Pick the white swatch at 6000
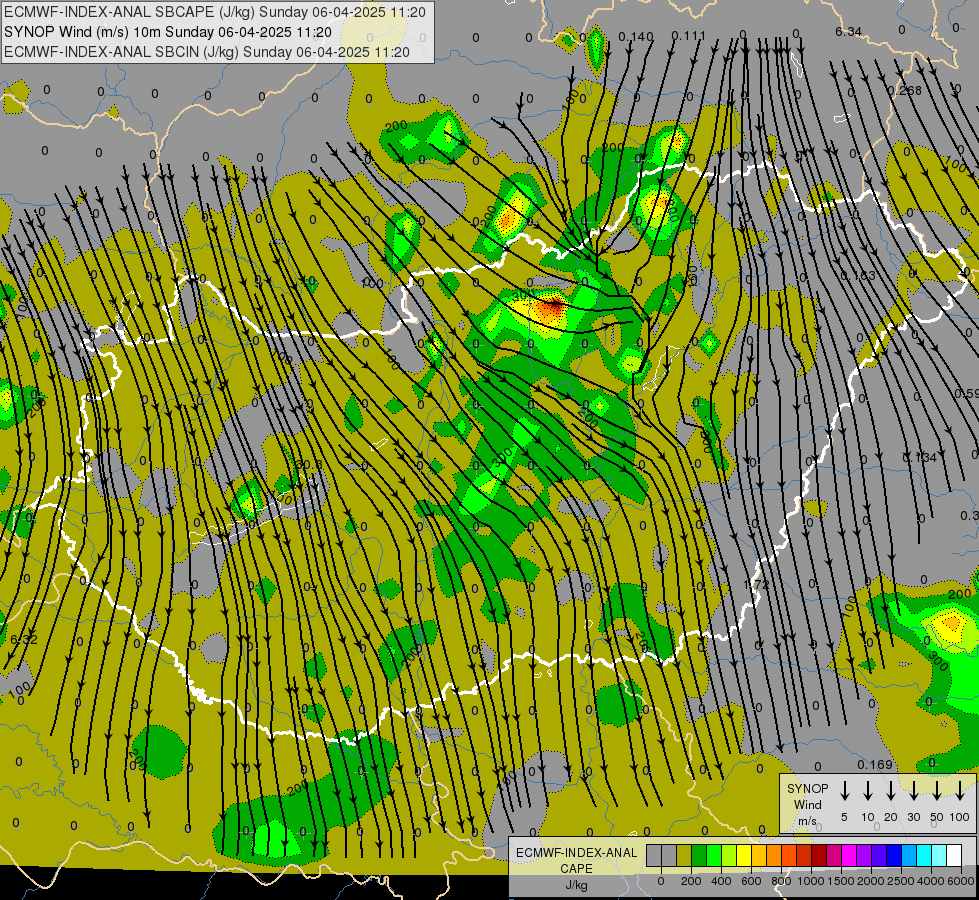This screenshot has height=900, width=979. pyautogui.click(x=955, y=855)
